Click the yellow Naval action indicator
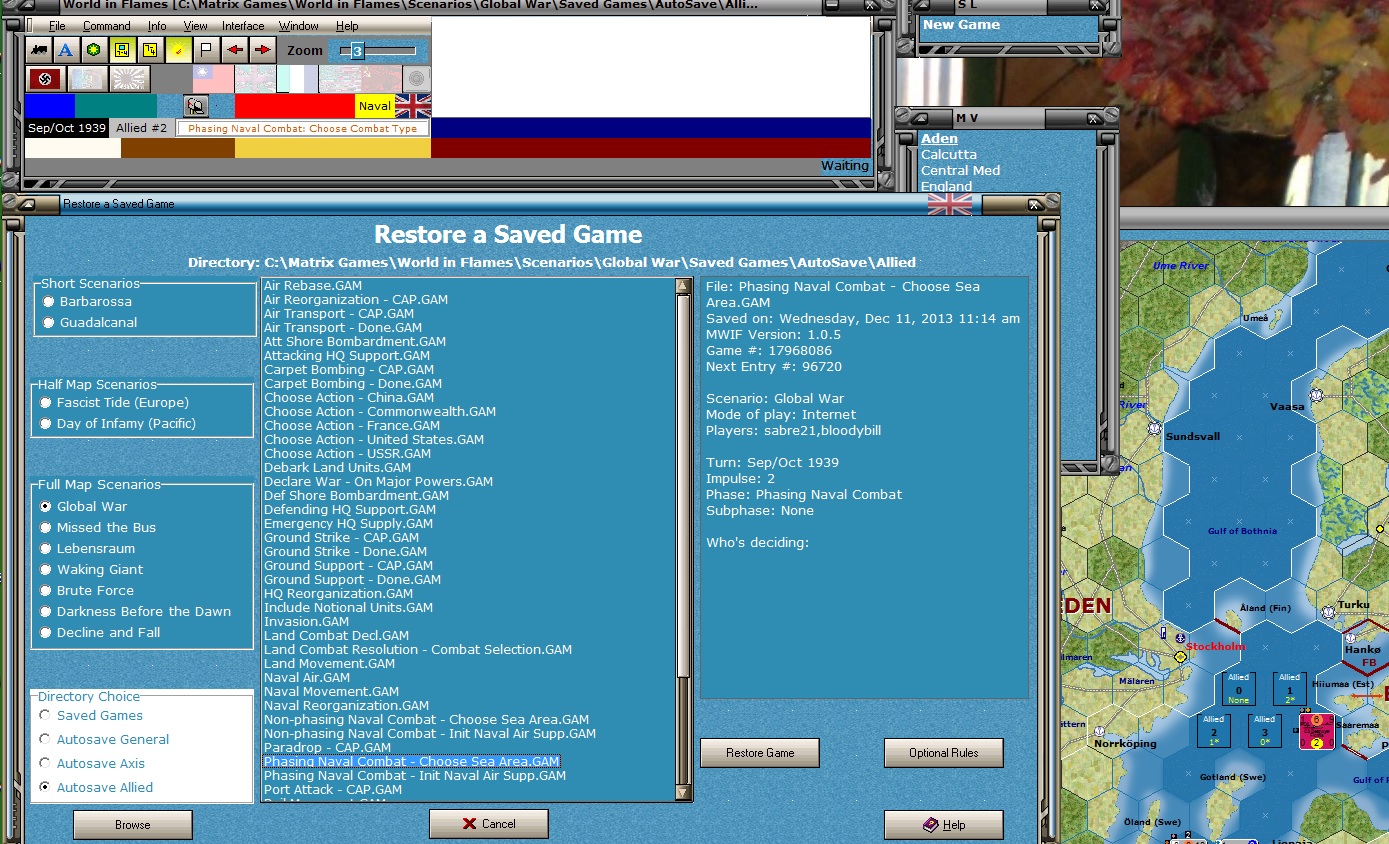The width and height of the screenshot is (1389, 844). pyautogui.click(x=375, y=106)
